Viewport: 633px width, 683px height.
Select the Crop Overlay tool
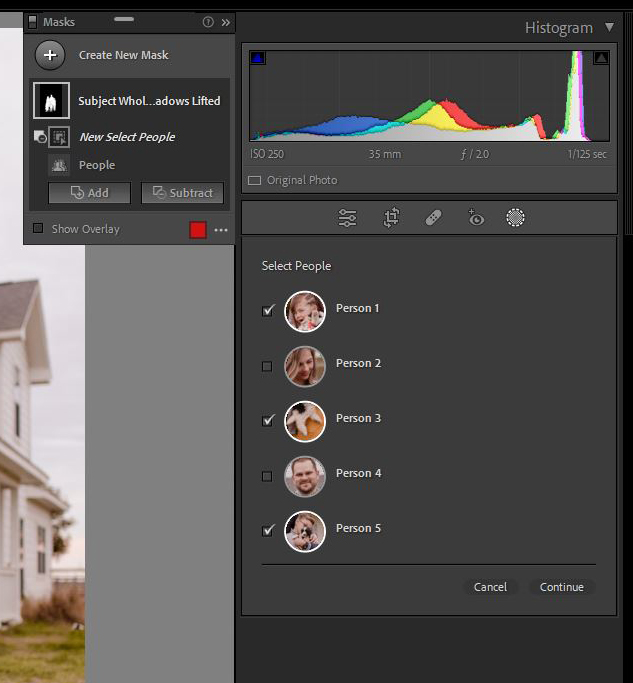[x=391, y=218]
